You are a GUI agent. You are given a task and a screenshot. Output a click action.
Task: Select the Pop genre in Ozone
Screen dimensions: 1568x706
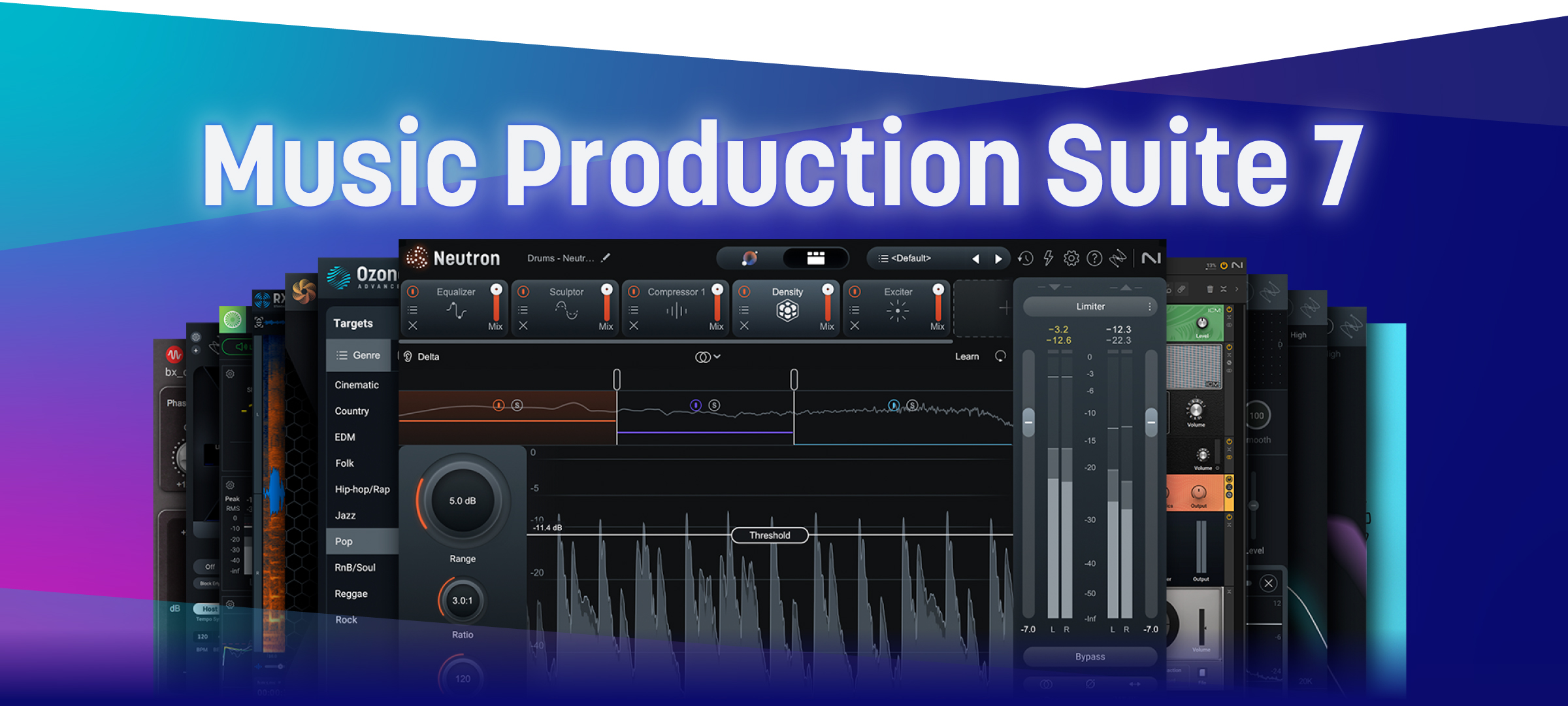[x=362, y=541]
